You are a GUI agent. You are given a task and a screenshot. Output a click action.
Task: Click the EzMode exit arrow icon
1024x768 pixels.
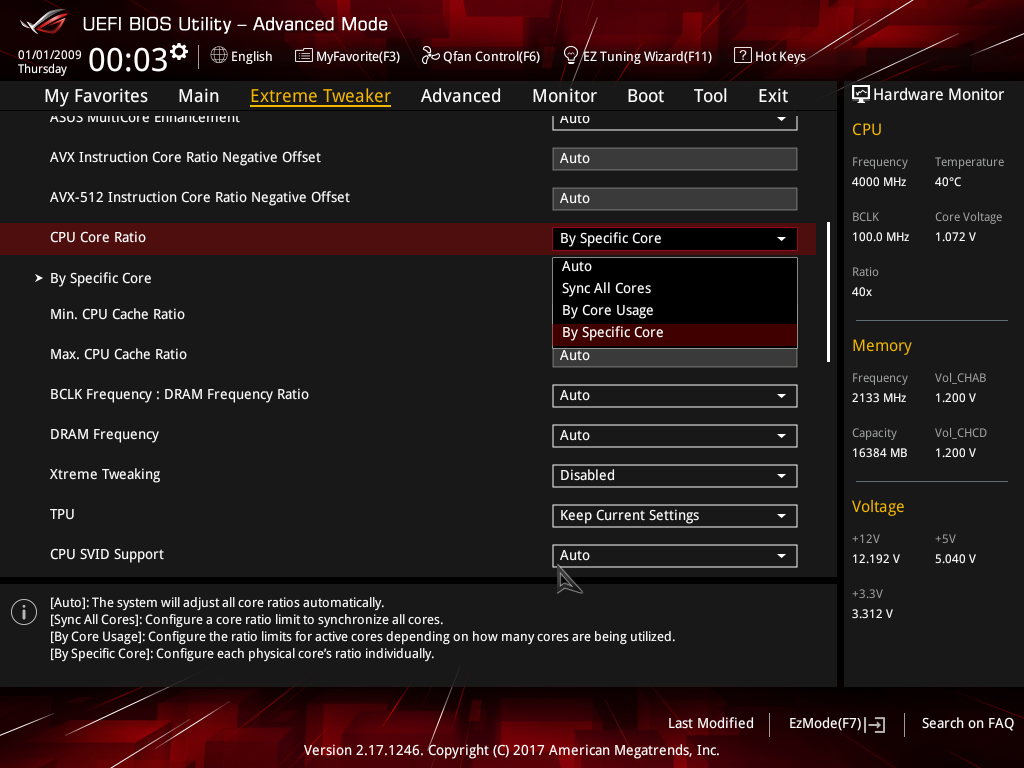click(x=875, y=724)
